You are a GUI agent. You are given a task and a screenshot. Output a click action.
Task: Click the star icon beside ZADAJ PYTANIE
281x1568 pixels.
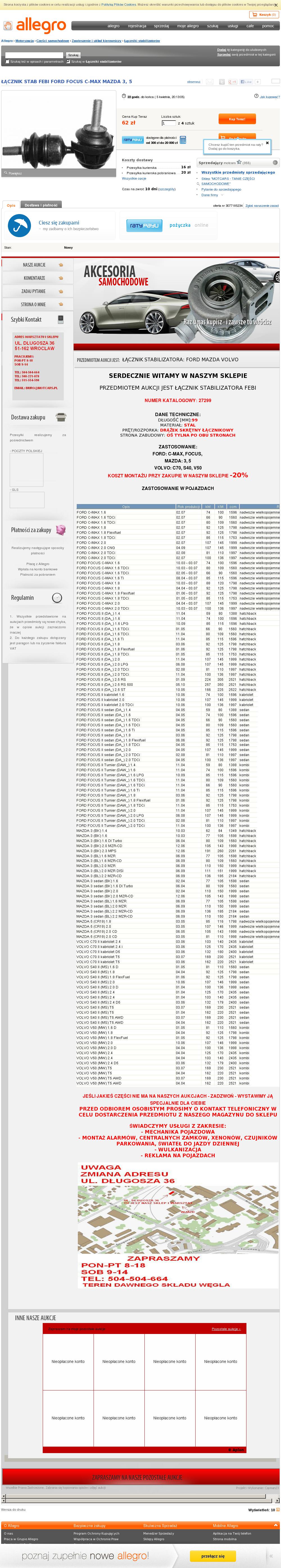pyautogui.click(x=61, y=292)
